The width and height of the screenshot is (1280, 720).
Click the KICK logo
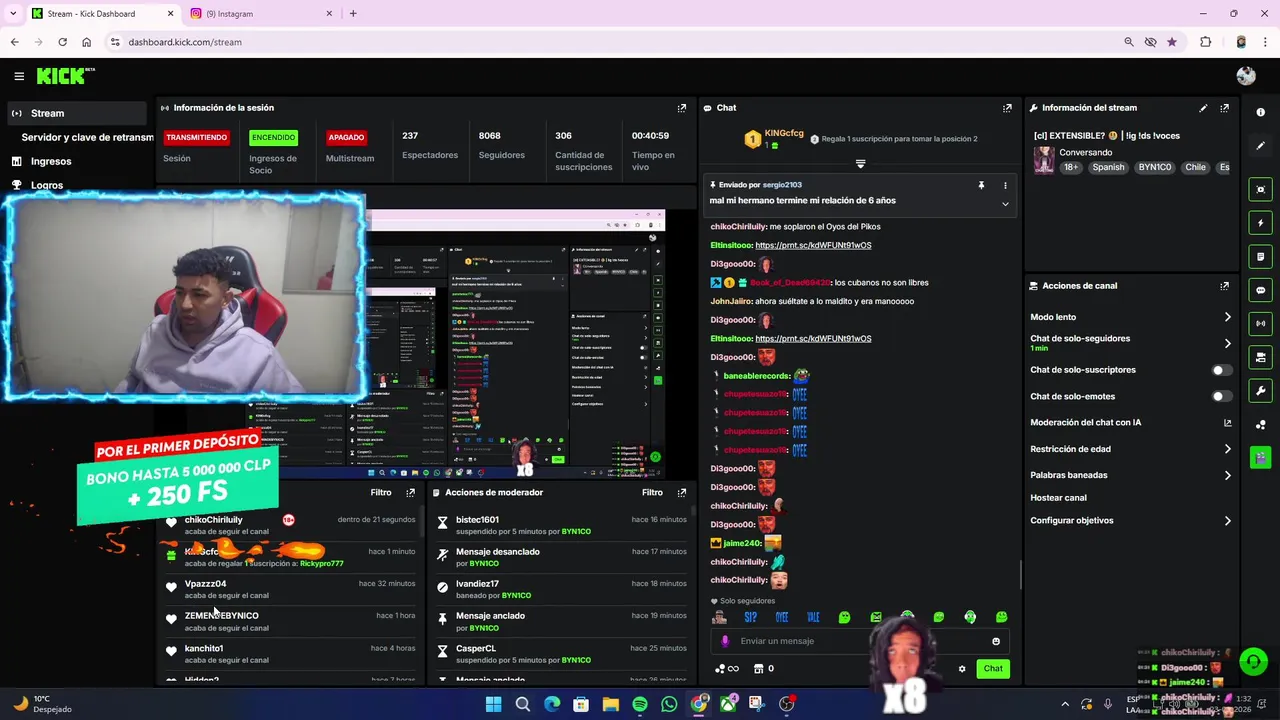tap(65, 76)
